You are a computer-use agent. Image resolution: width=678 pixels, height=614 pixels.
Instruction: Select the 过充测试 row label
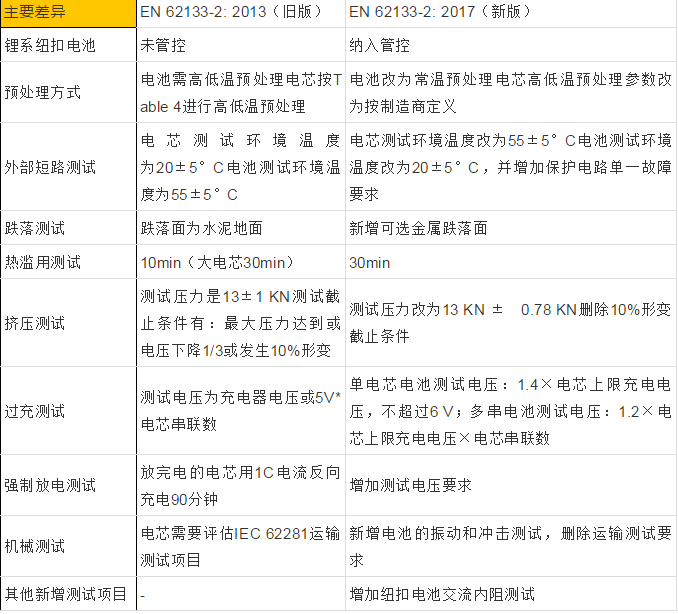[36, 411]
